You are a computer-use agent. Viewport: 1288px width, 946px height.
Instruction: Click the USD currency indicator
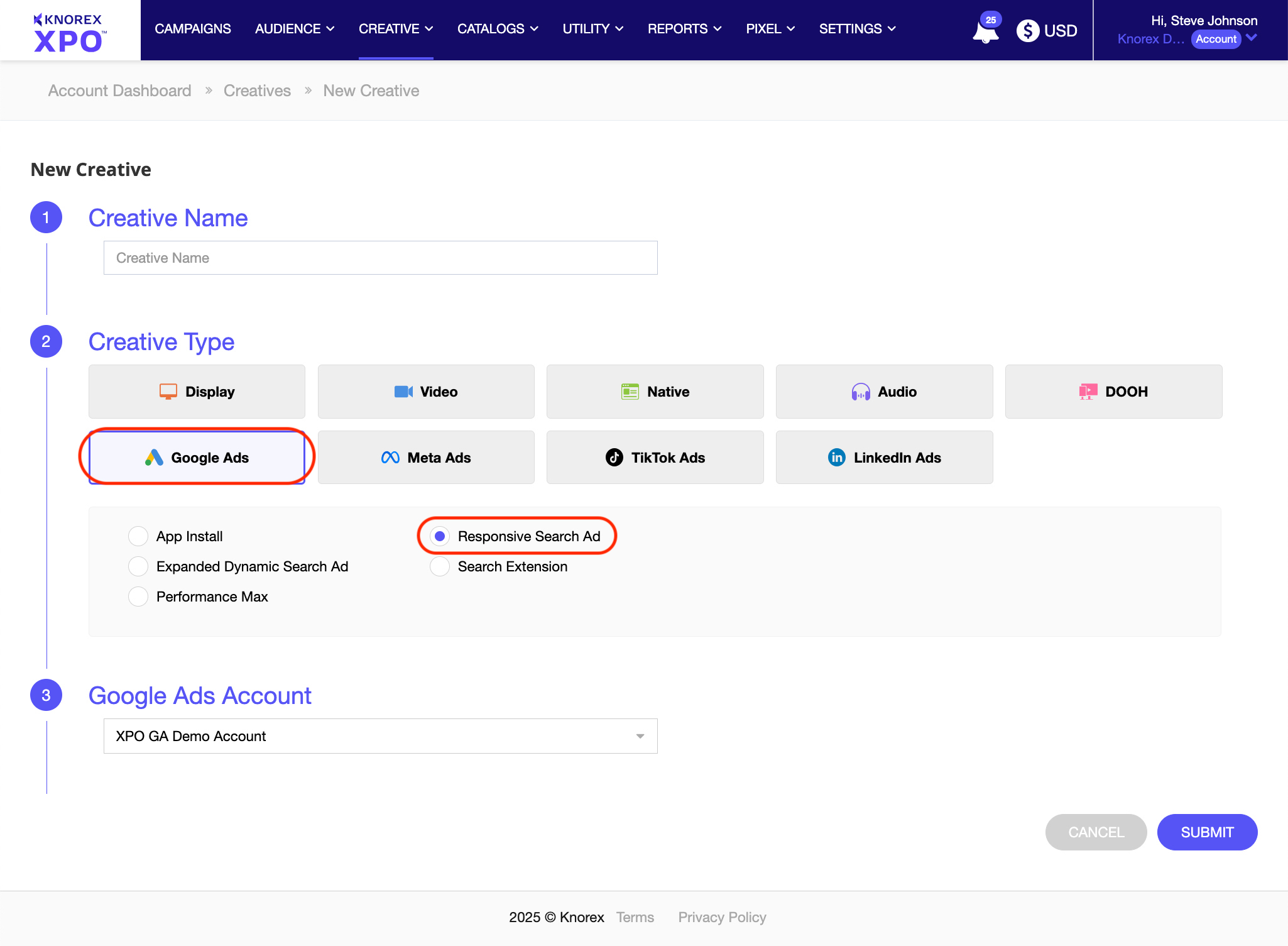point(1047,30)
